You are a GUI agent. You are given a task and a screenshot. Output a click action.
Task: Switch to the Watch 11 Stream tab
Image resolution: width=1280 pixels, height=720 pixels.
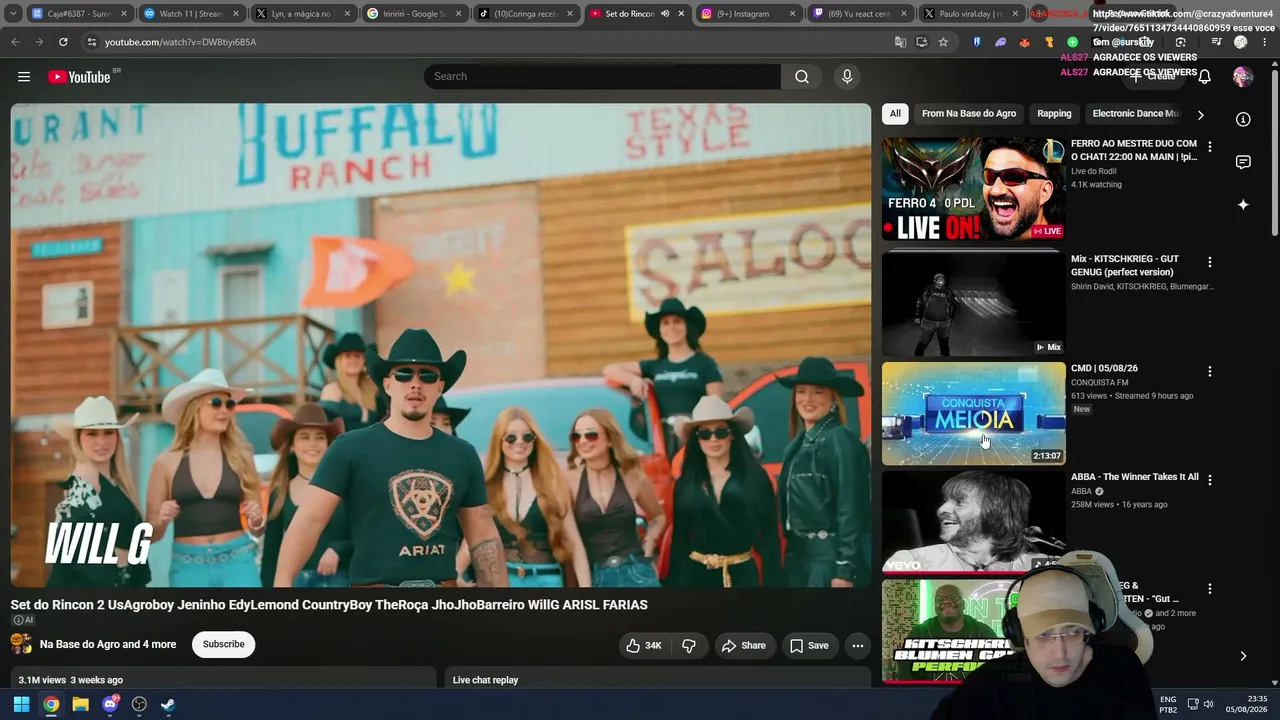(184, 14)
